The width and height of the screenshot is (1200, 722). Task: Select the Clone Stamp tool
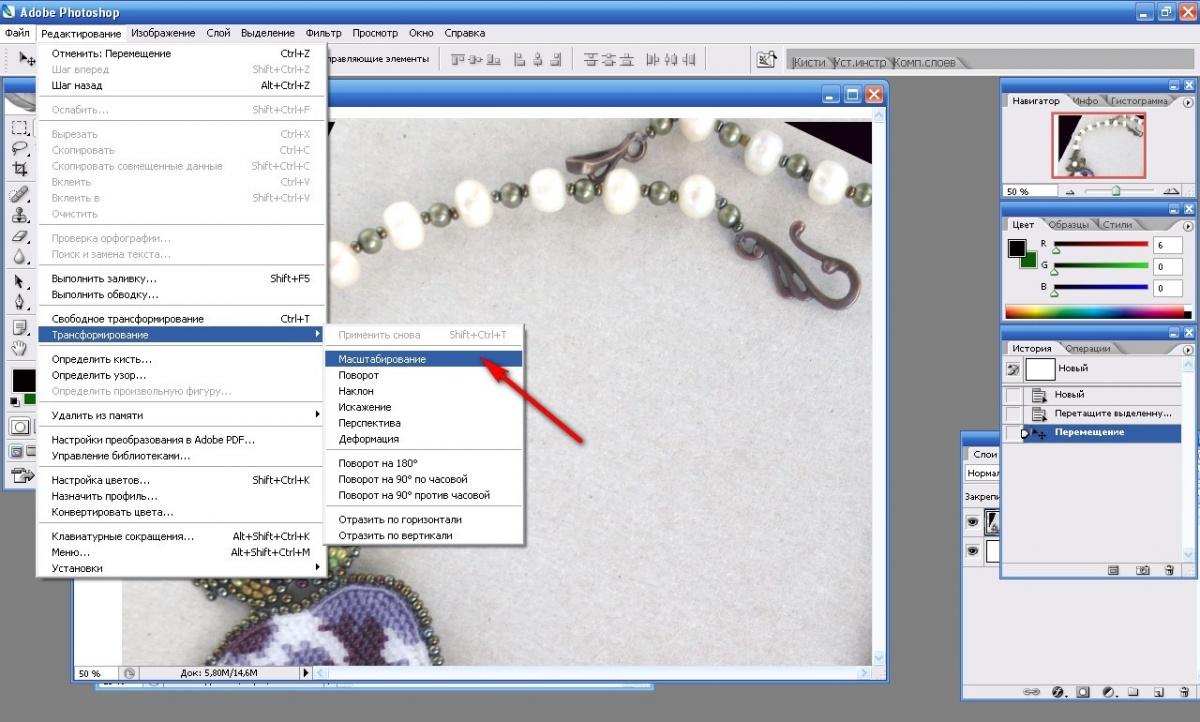pos(19,214)
